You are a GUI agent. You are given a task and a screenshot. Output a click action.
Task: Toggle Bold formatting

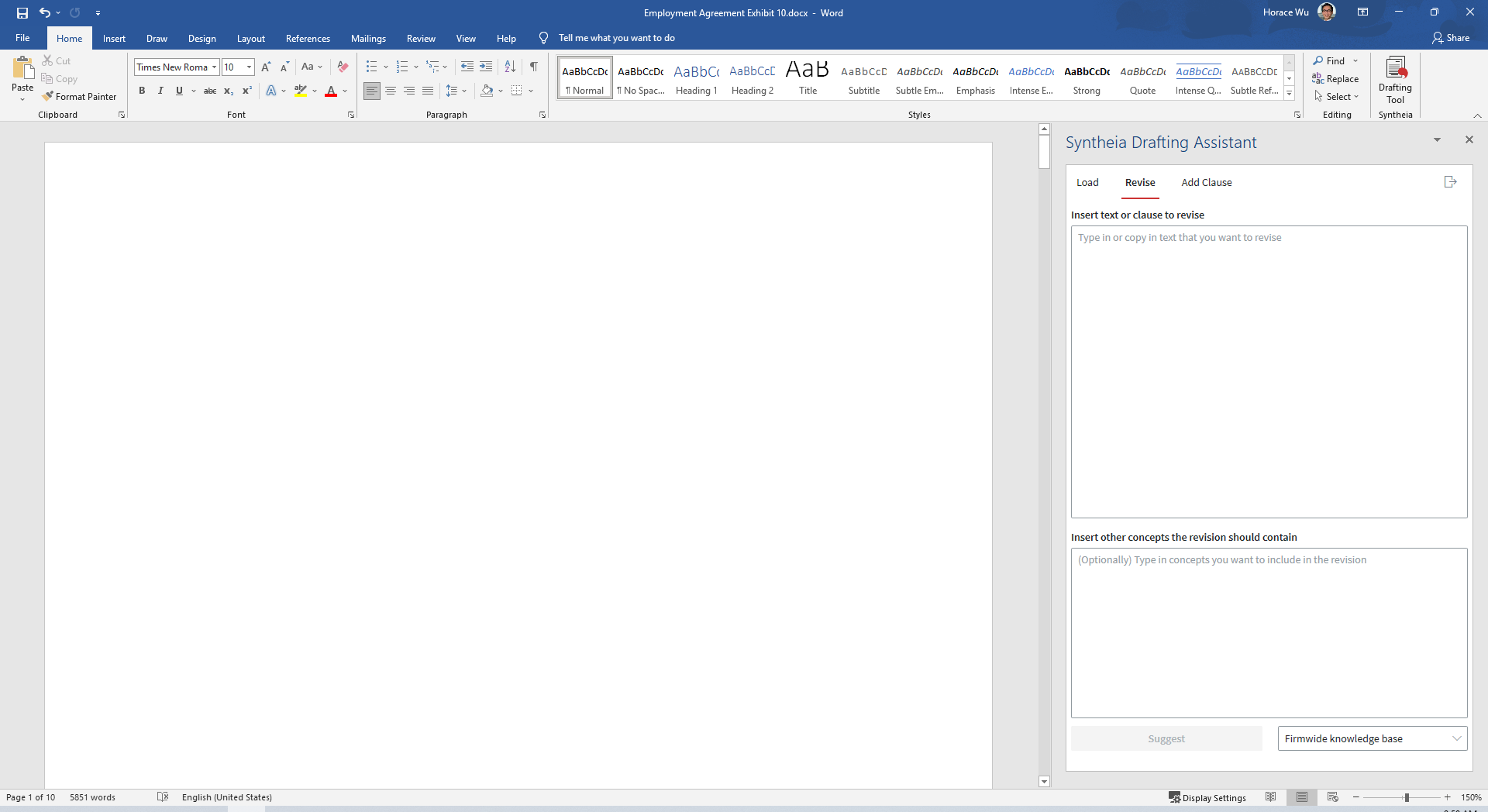click(142, 91)
